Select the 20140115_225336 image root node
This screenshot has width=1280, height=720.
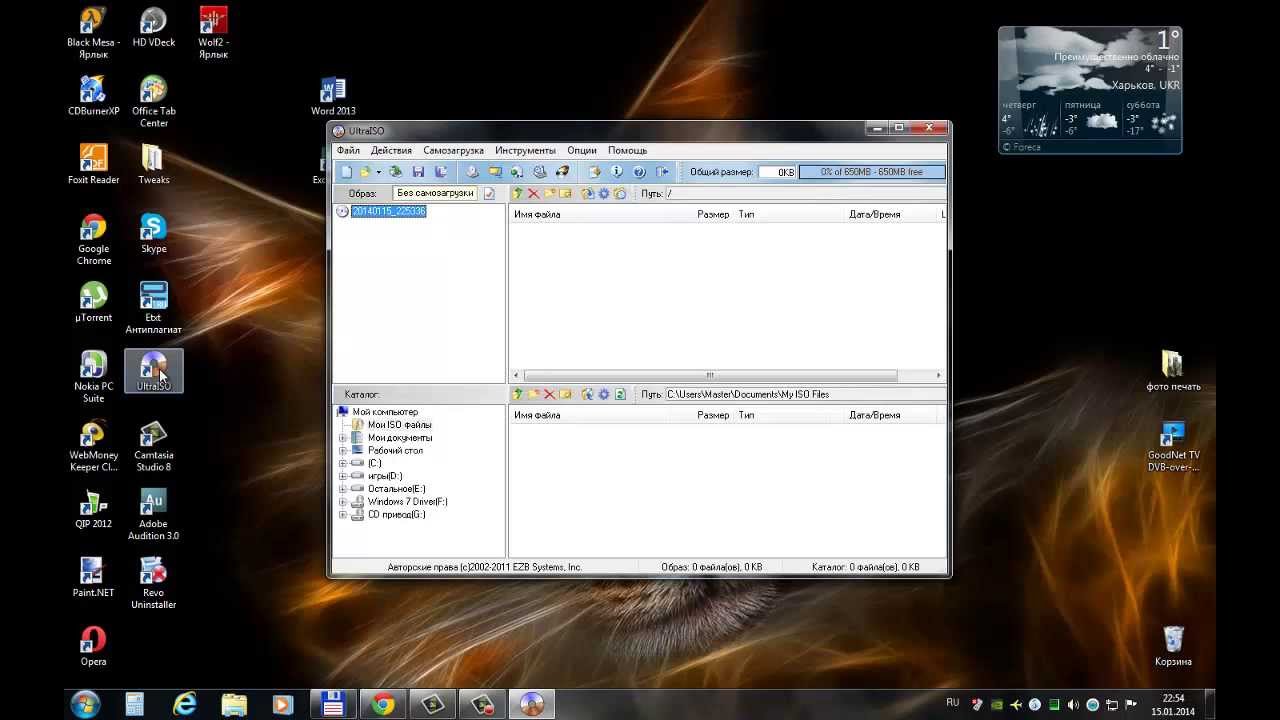pyautogui.click(x=388, y=212)
